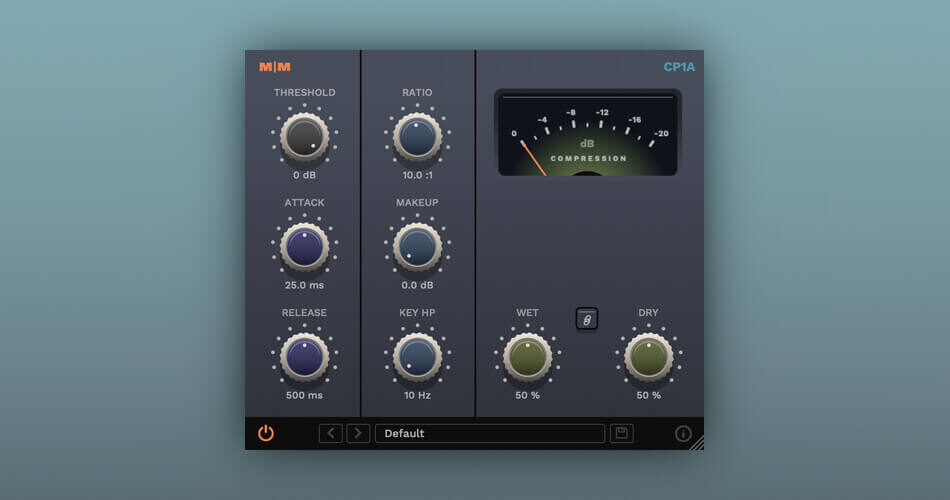Click the Key HP knob
Screen dimensions: 950x500
click(417, 357)
